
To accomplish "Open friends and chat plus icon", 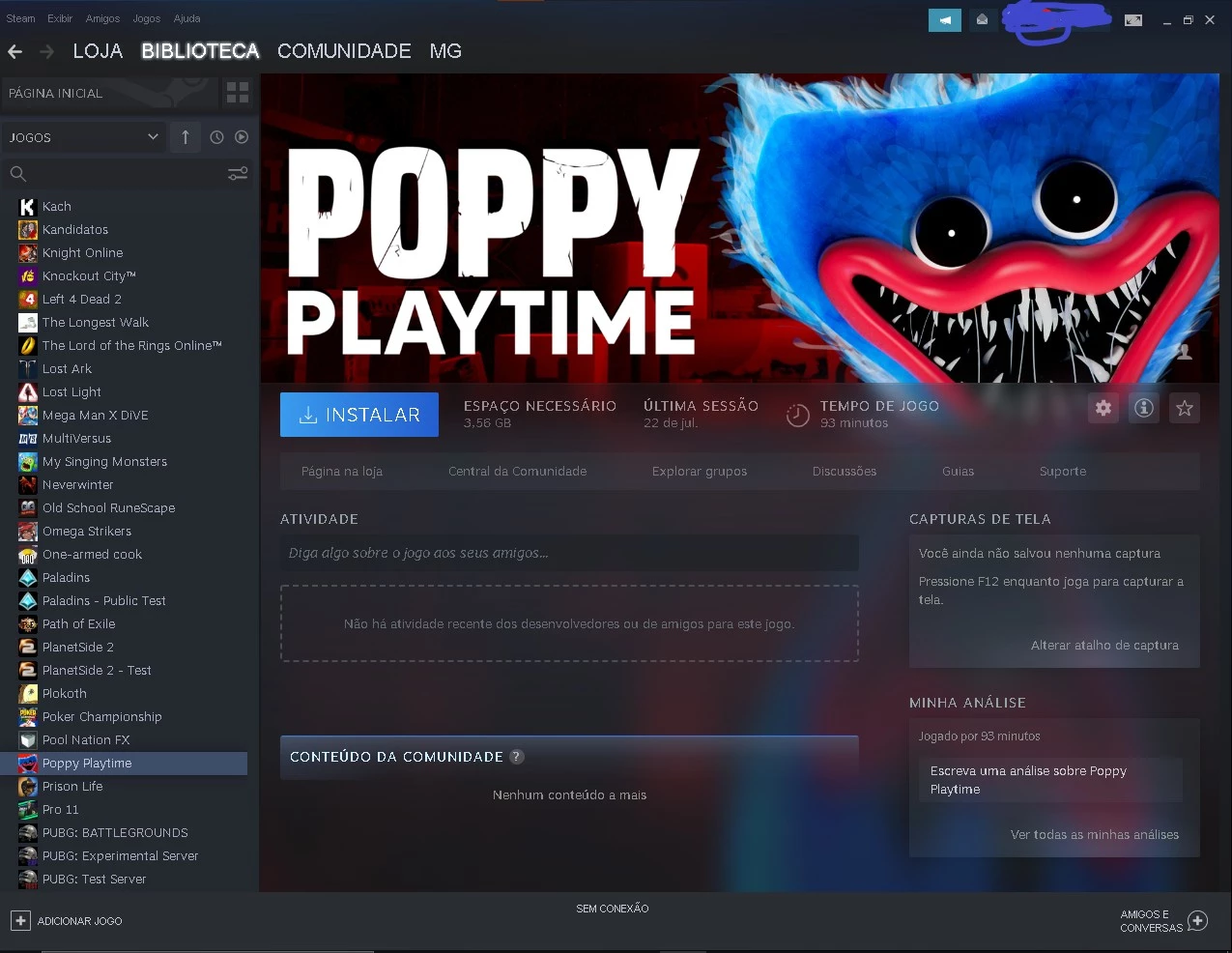I will pos(1197,921).
